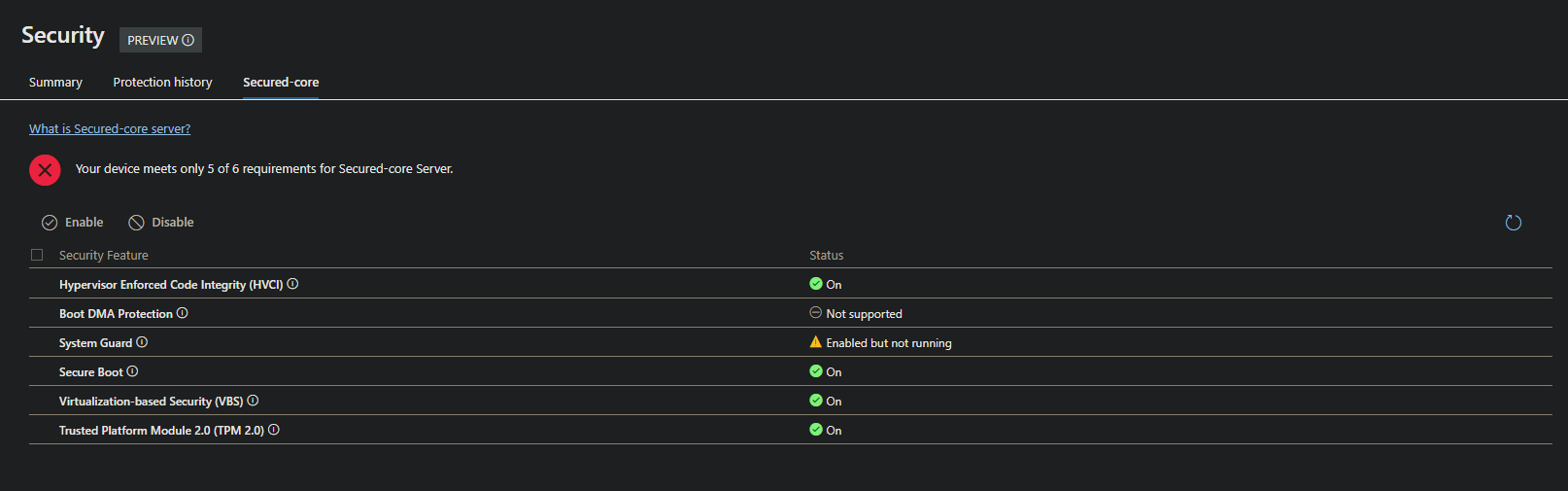Screen dimensions: 1568x491
Task: Click Boot DMA Protection info icon
Action: pyautogui.click(x=182, y=313)
